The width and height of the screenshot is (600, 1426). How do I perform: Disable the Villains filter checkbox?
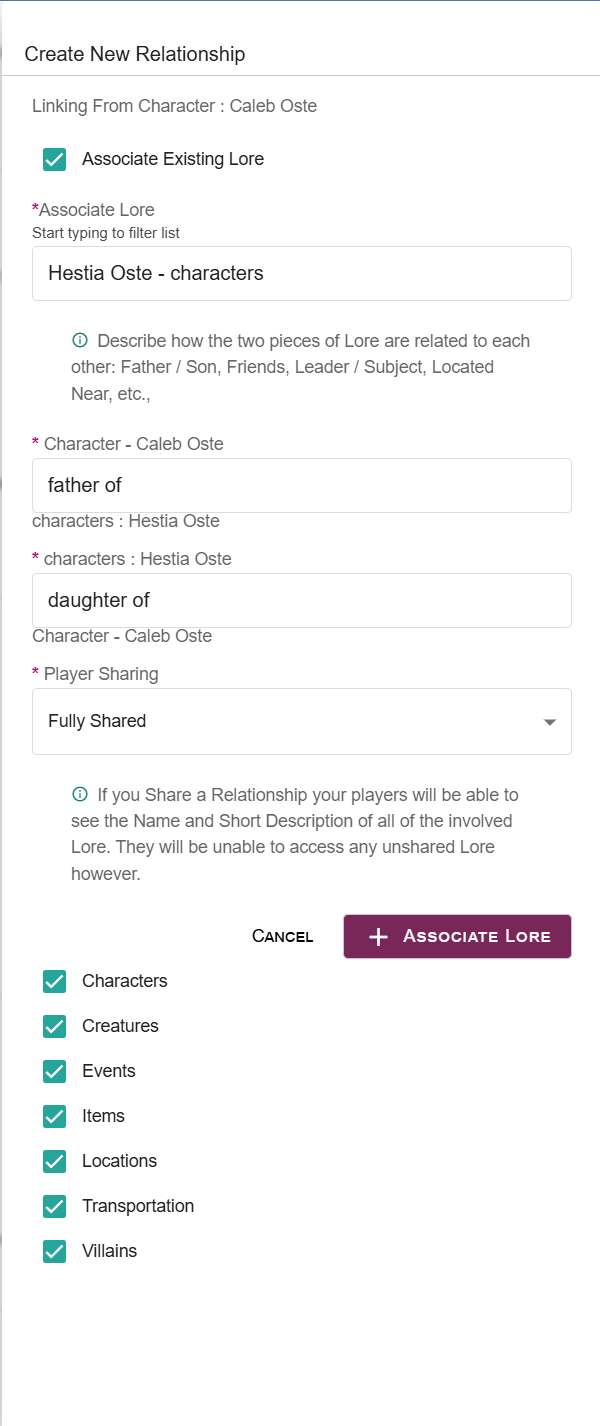pos(55,1251)
